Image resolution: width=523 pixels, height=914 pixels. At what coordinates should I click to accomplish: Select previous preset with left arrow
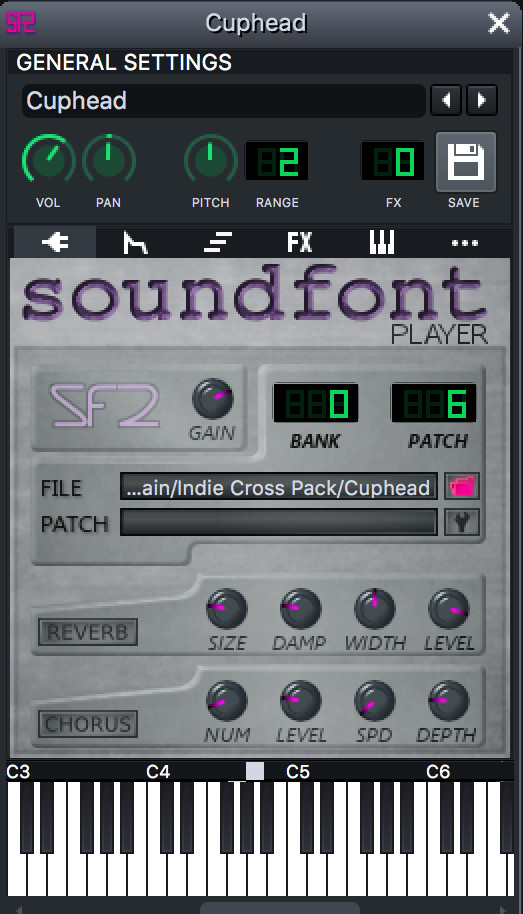click(x=446, y=101)
